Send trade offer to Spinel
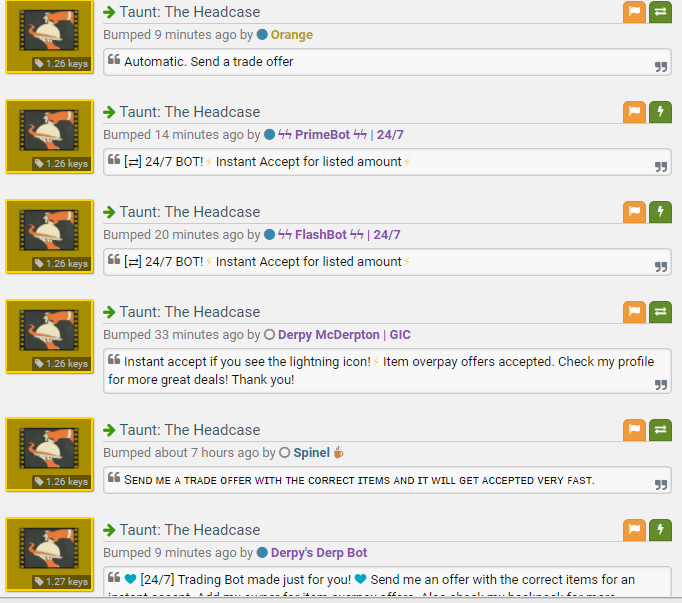Image resolution: width=682 pixels, height=603 pixels. click(660, 430)
